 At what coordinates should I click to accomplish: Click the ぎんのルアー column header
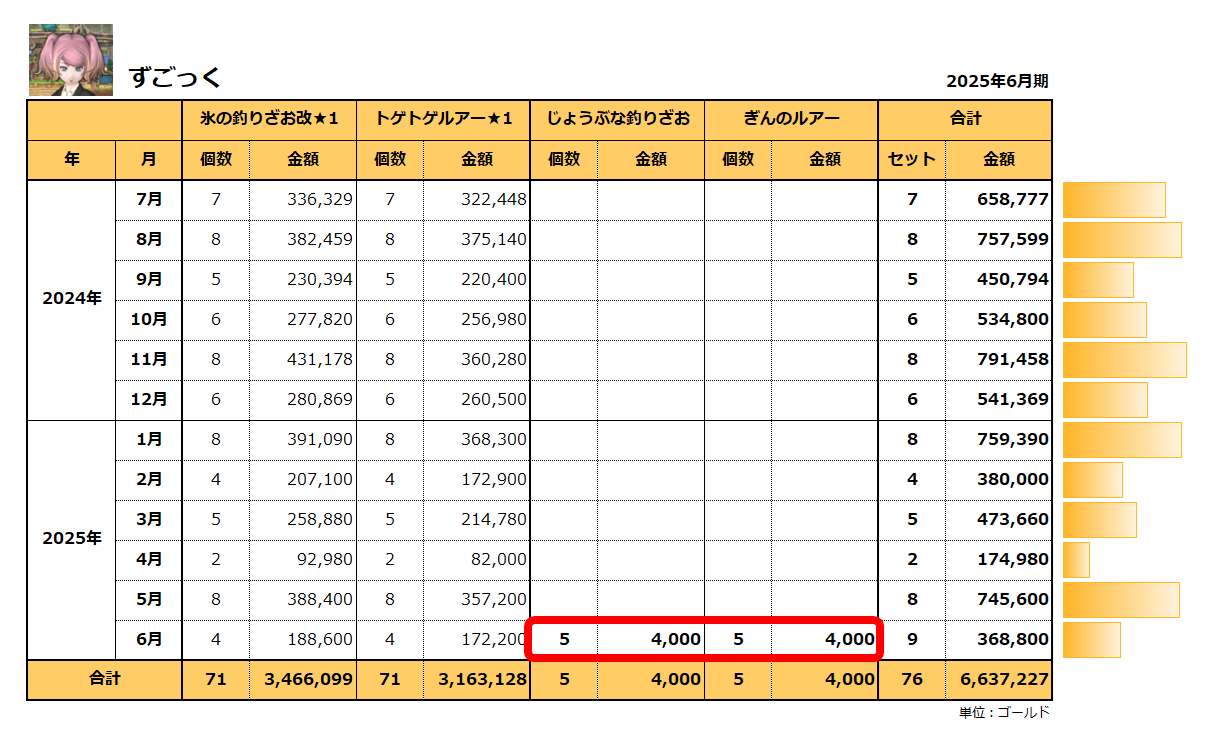[791, 119]
